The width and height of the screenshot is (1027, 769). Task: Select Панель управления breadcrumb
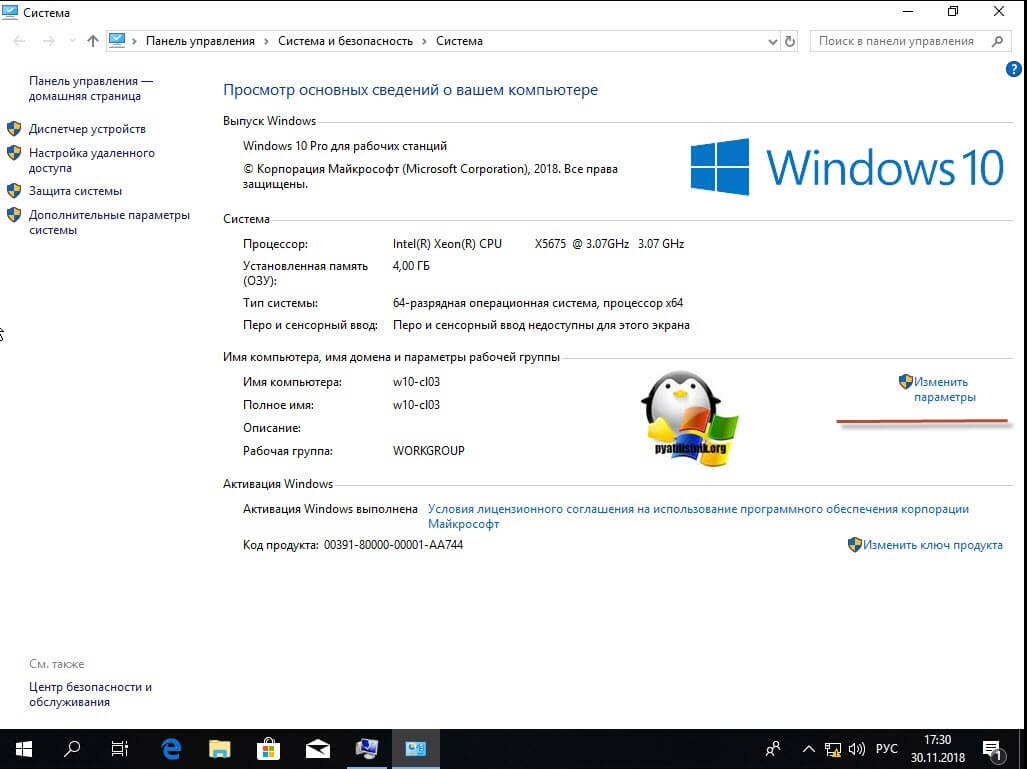tap(200, 41)
